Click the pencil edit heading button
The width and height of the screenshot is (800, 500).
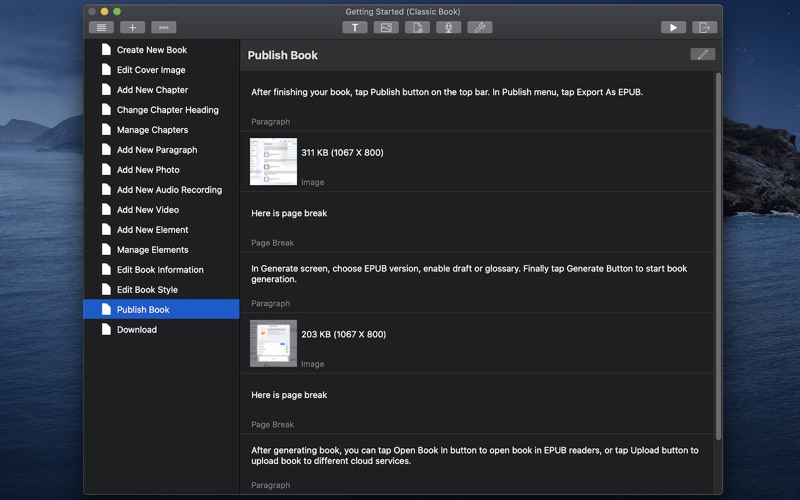pos(703,55)
